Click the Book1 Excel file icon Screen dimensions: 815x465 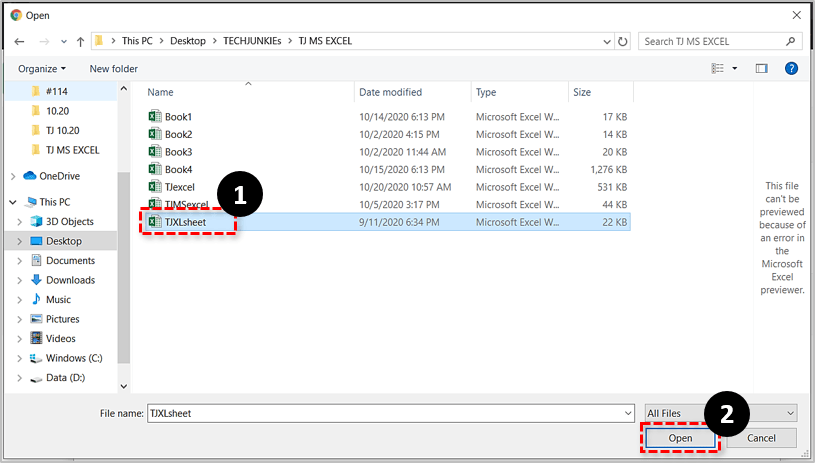[x=155, y=117]
